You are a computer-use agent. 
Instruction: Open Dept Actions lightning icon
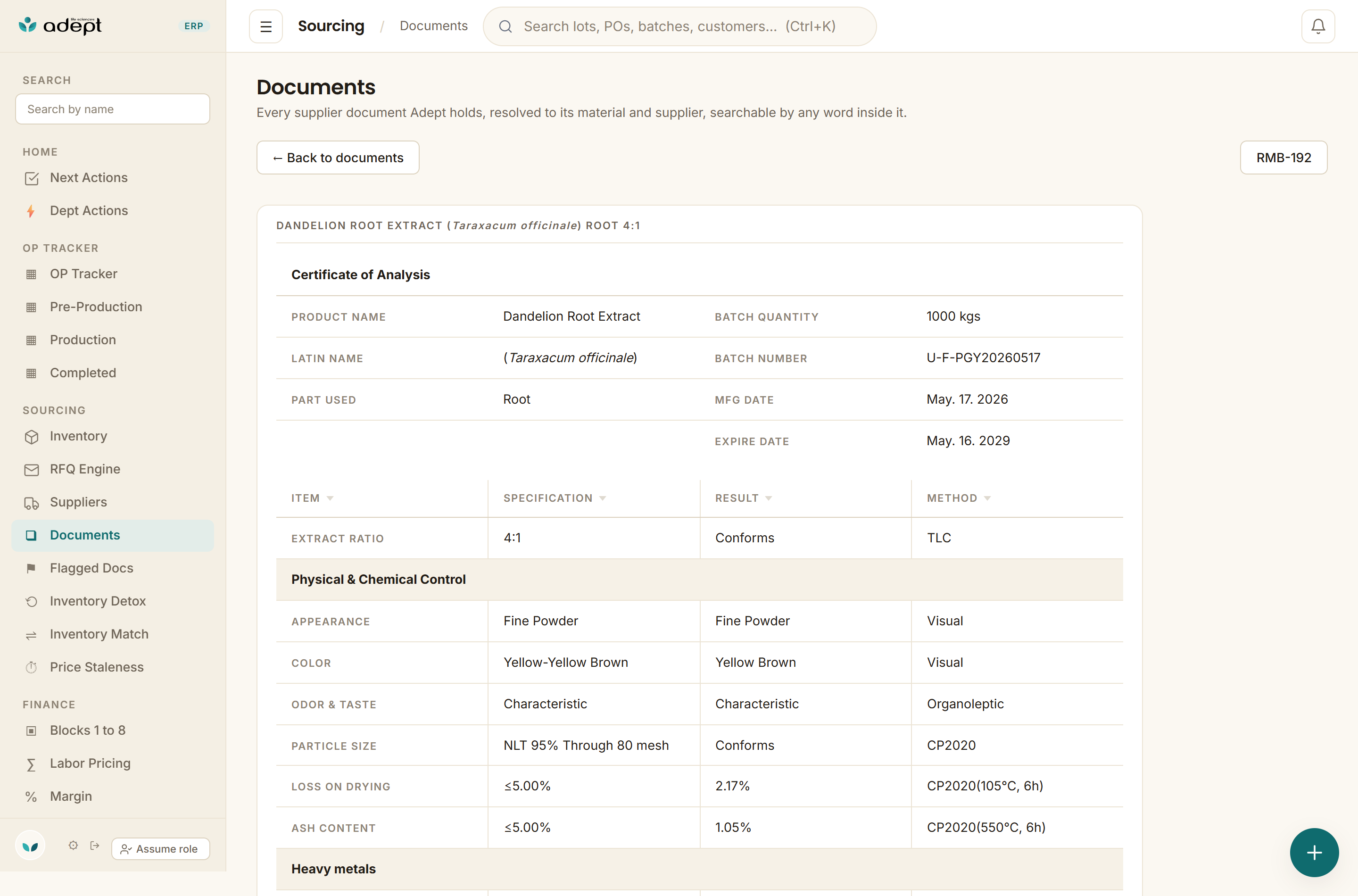click(32, 211)
